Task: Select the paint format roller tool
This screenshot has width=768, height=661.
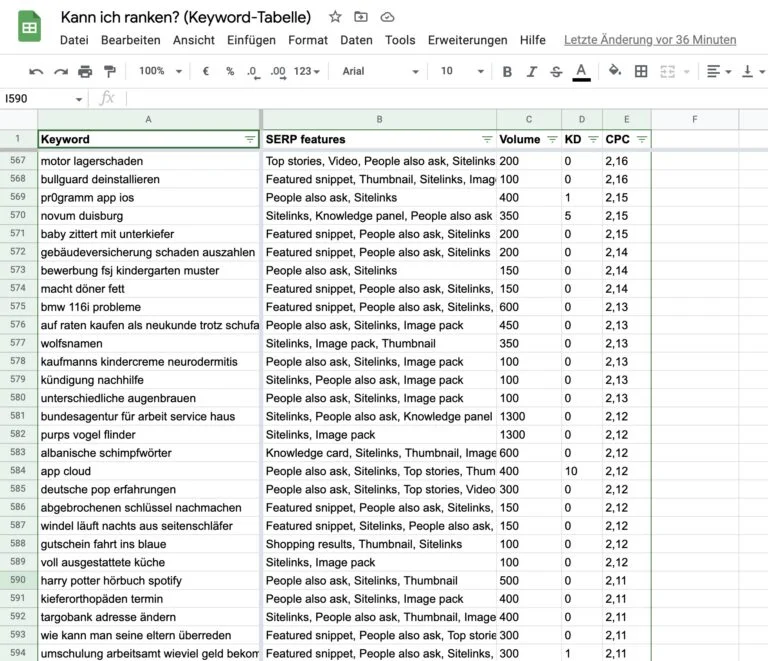Action: tap(109, 72)
